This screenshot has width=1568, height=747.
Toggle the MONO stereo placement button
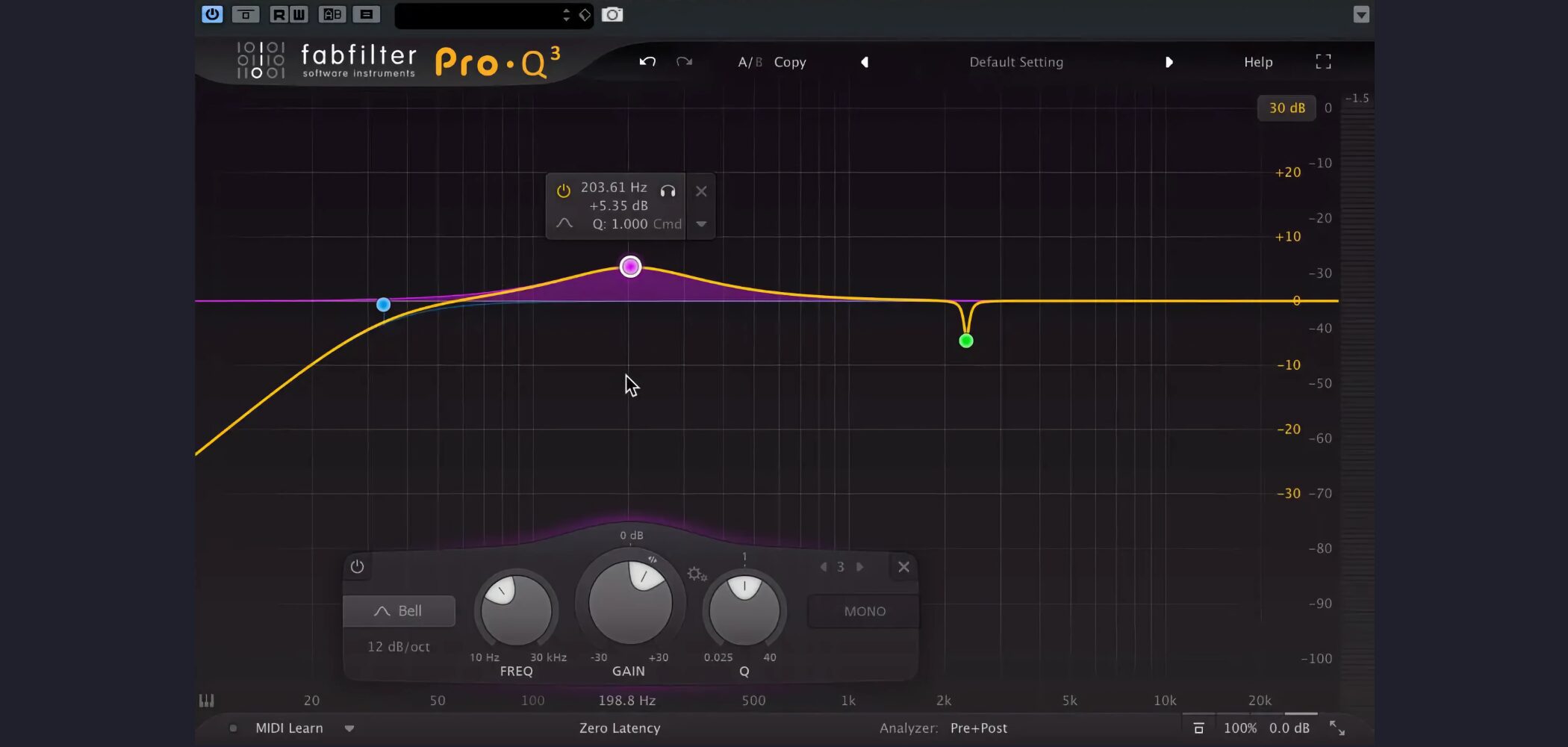[x=864, y=611]
